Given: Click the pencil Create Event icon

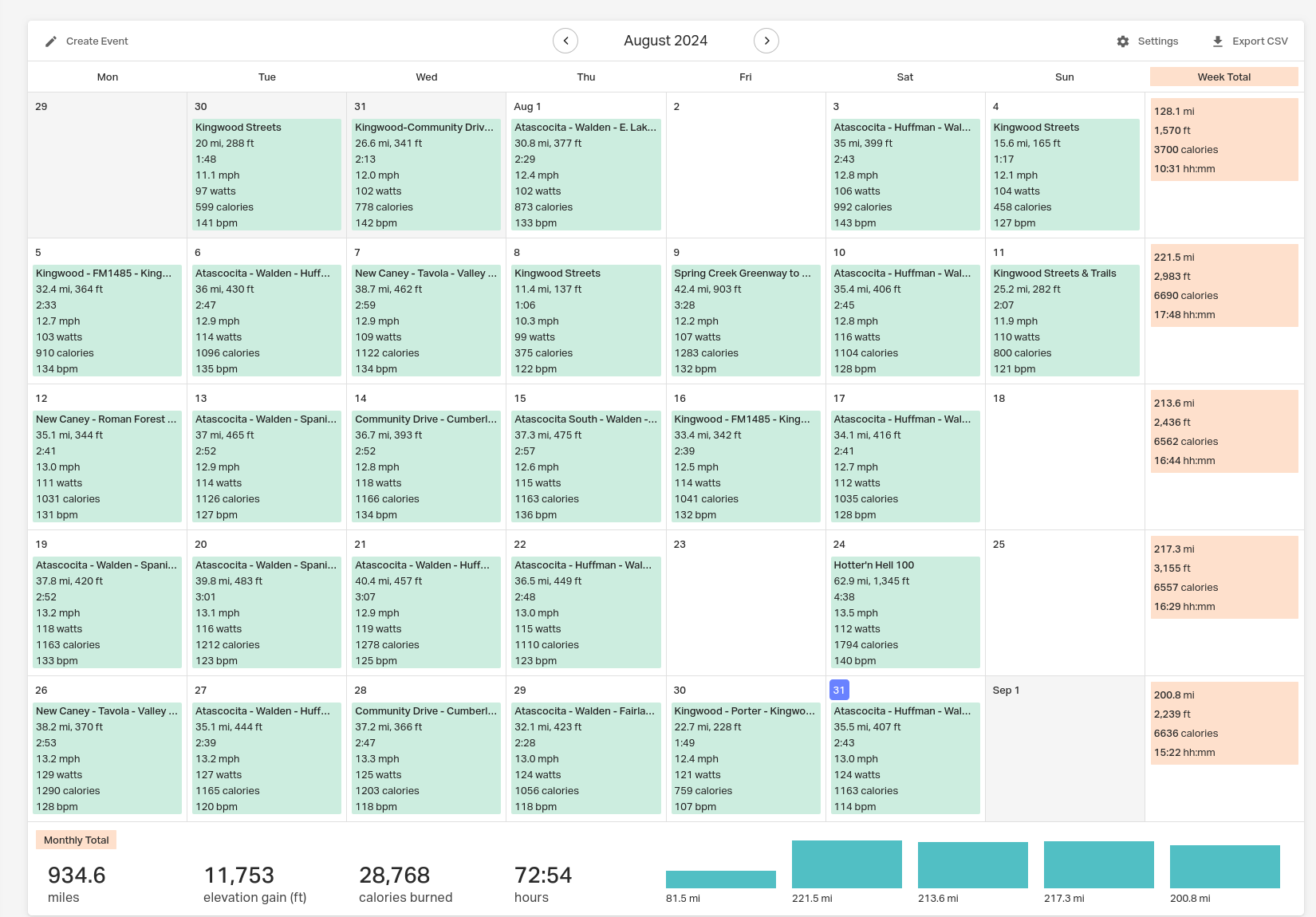Looking at the screenshot, I should (x=51, y=41).
